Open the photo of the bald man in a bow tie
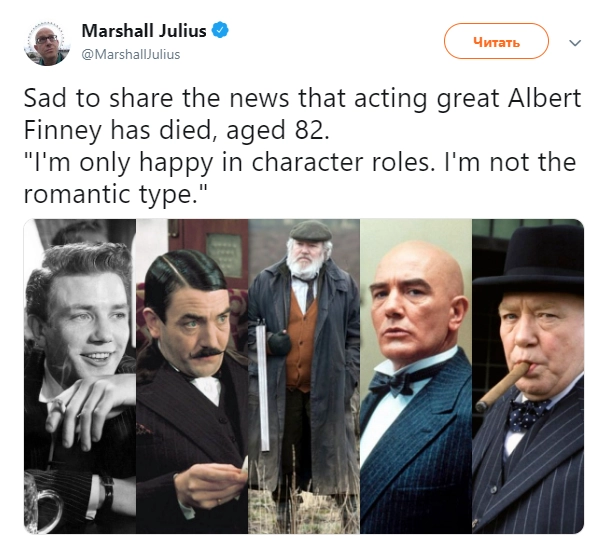The image size is (600, 547). coord(416,376)
